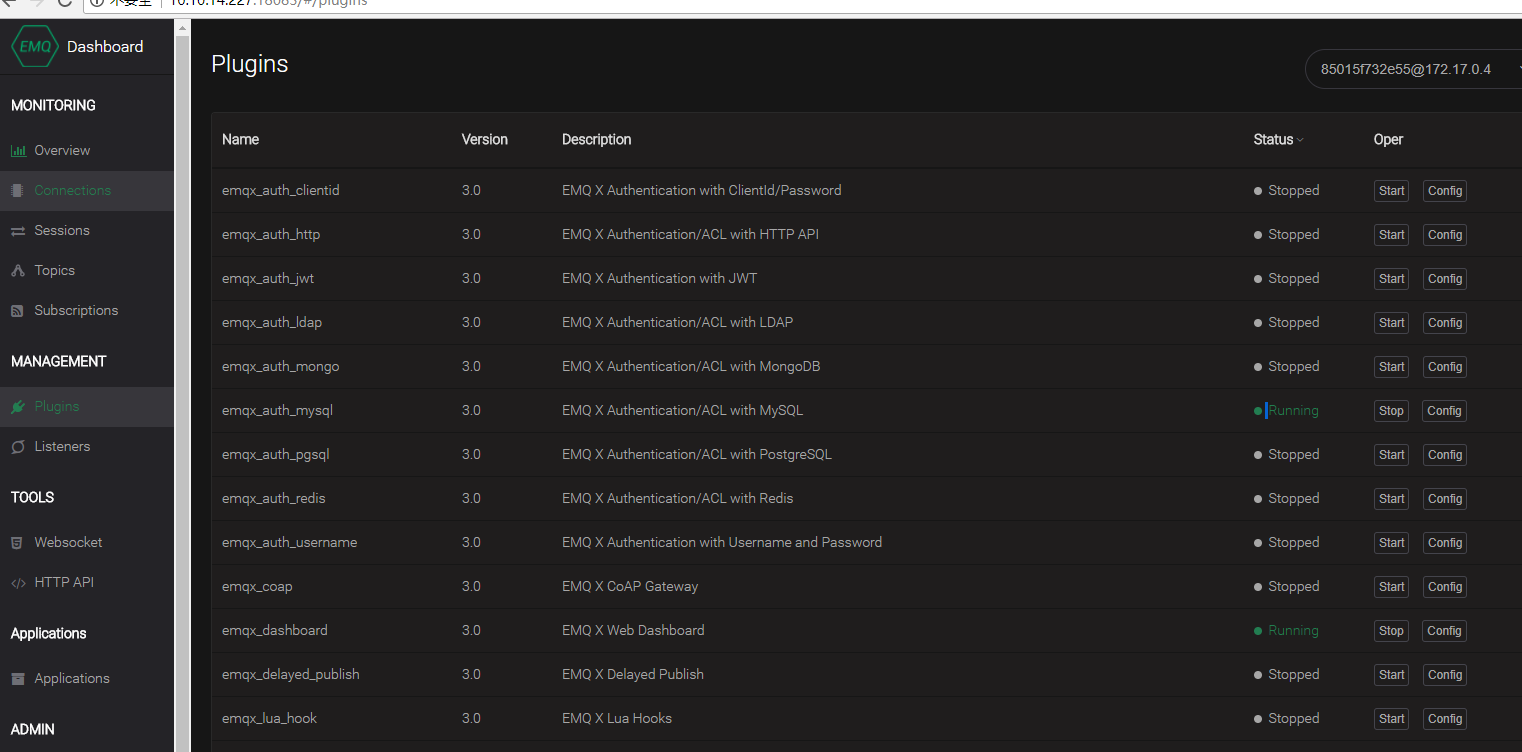Open the Subscriptions page
1522x752 pixels.
tap(76, 311)
